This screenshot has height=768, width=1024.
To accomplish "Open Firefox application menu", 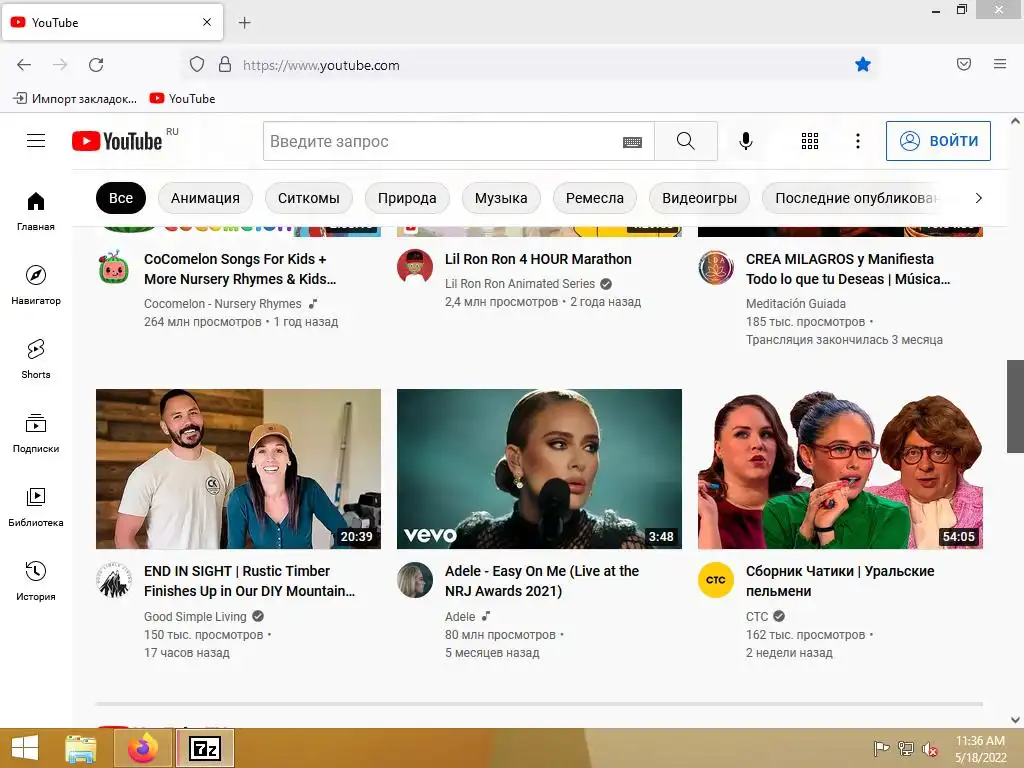I will coord(1000,64).
